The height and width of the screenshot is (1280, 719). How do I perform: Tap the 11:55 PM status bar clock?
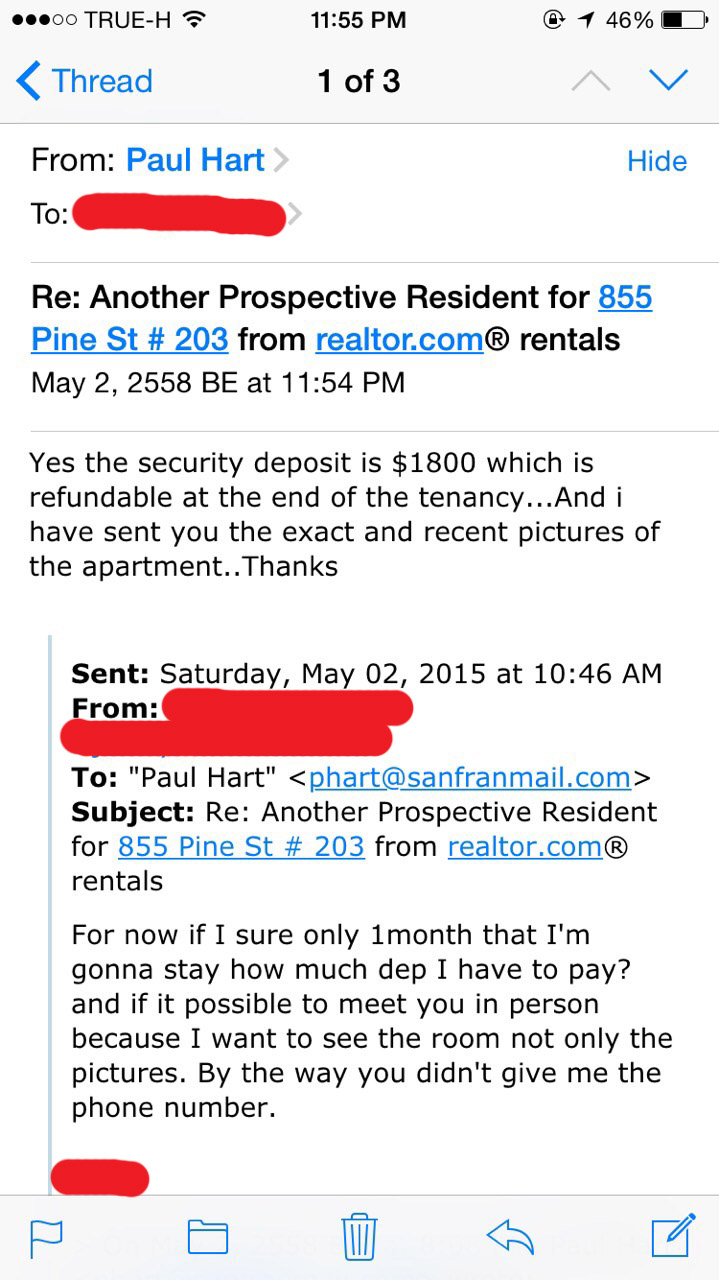click(359, 20)
